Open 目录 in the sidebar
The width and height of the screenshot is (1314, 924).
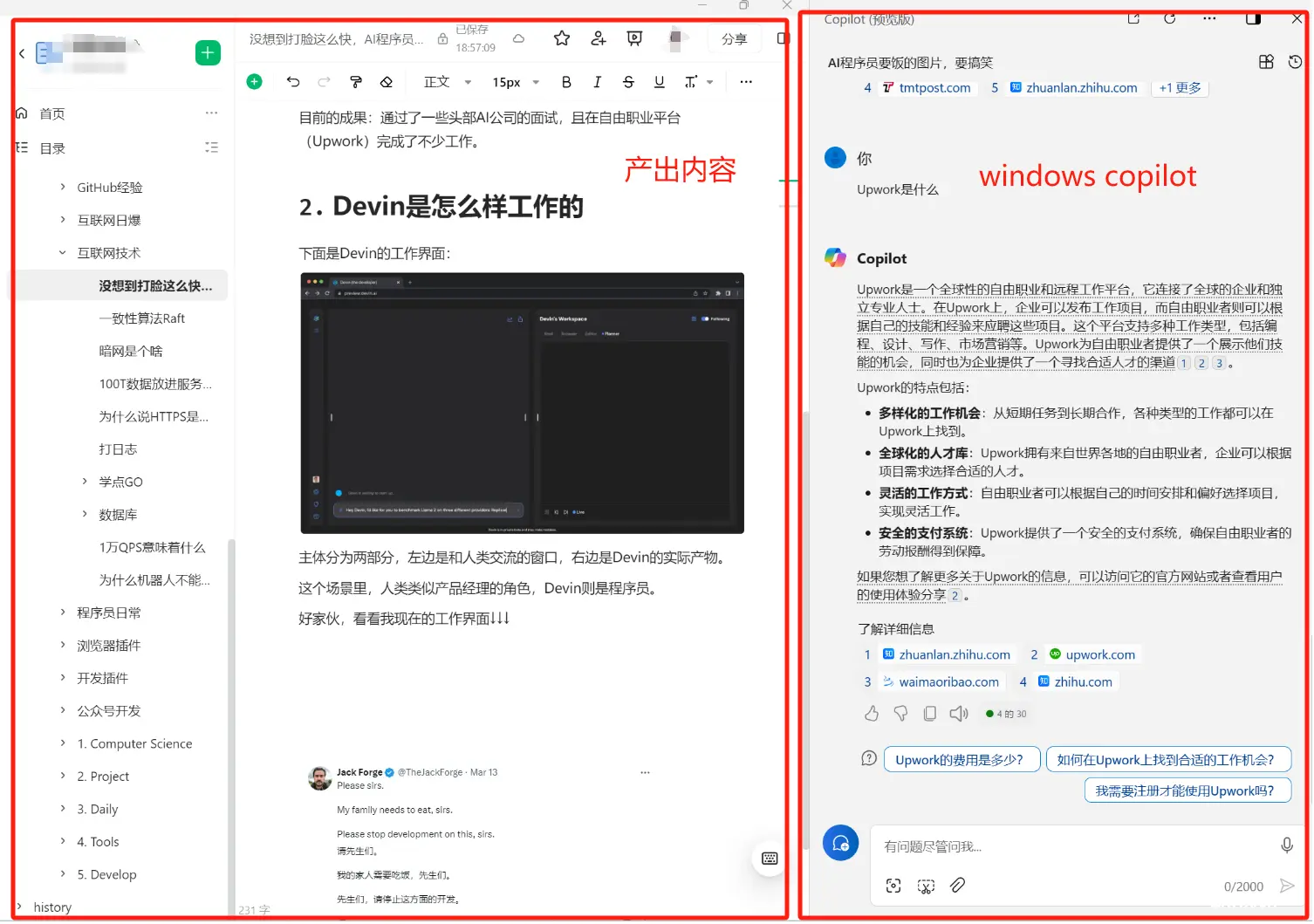tap(52, 148)
